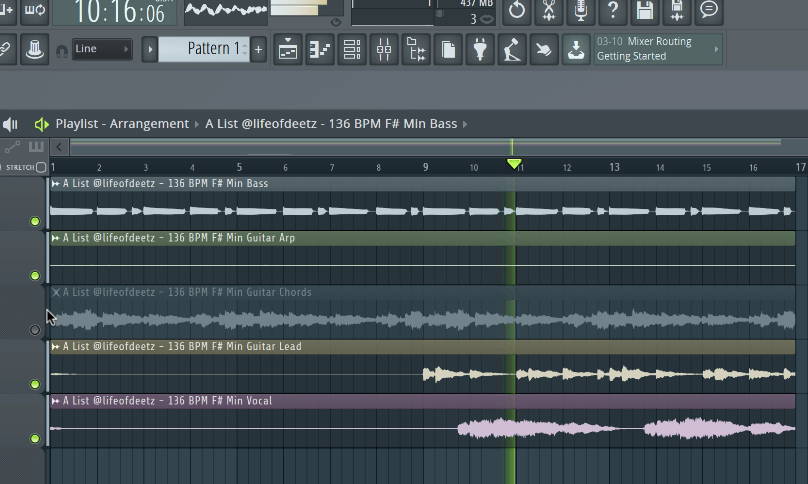Screen dimensions: 808x484
Task: Add new pattern with plus button
Action: [259, 49]
